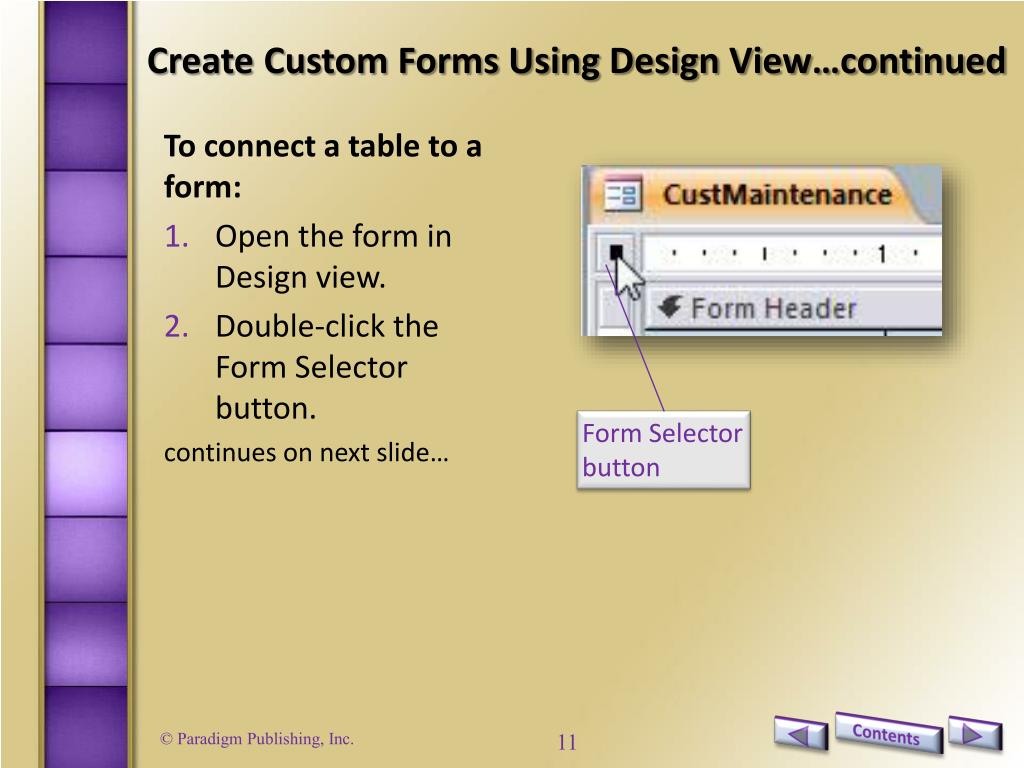Click the 'continues on next slide…' text

(306, 452)
